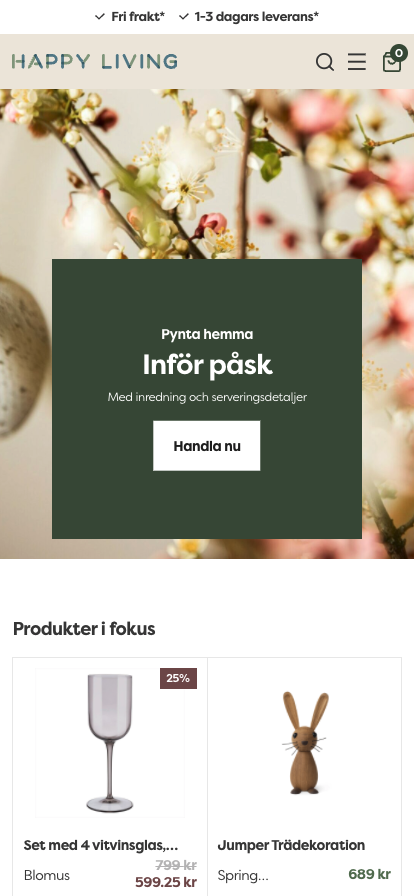The width and height of the screenshot is (414, 896).
Task: Click the 689 kr price
Action: click(x=369, y=874)
